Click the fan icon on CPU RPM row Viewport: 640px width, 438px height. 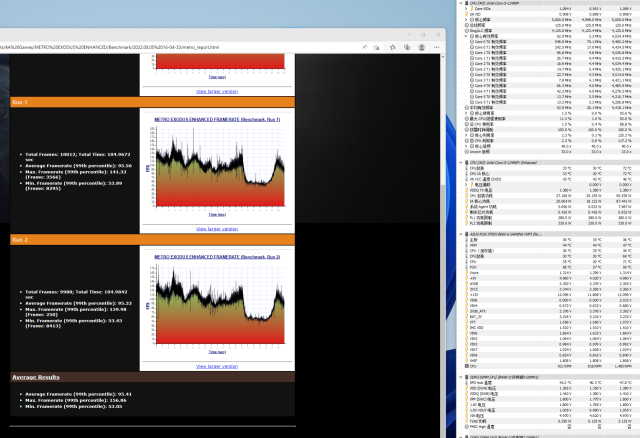467,366
